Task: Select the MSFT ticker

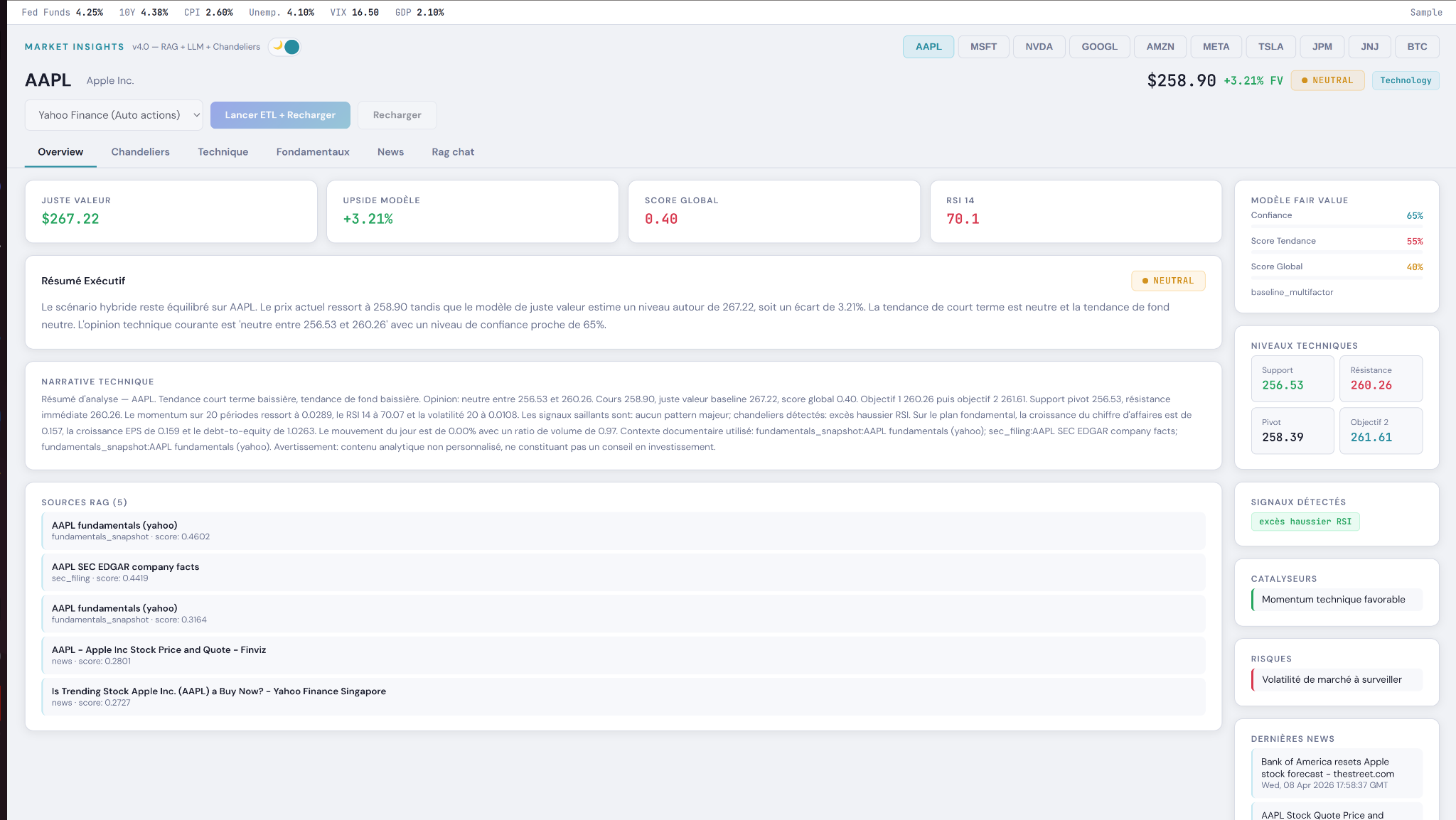Action: coord(983,46)
